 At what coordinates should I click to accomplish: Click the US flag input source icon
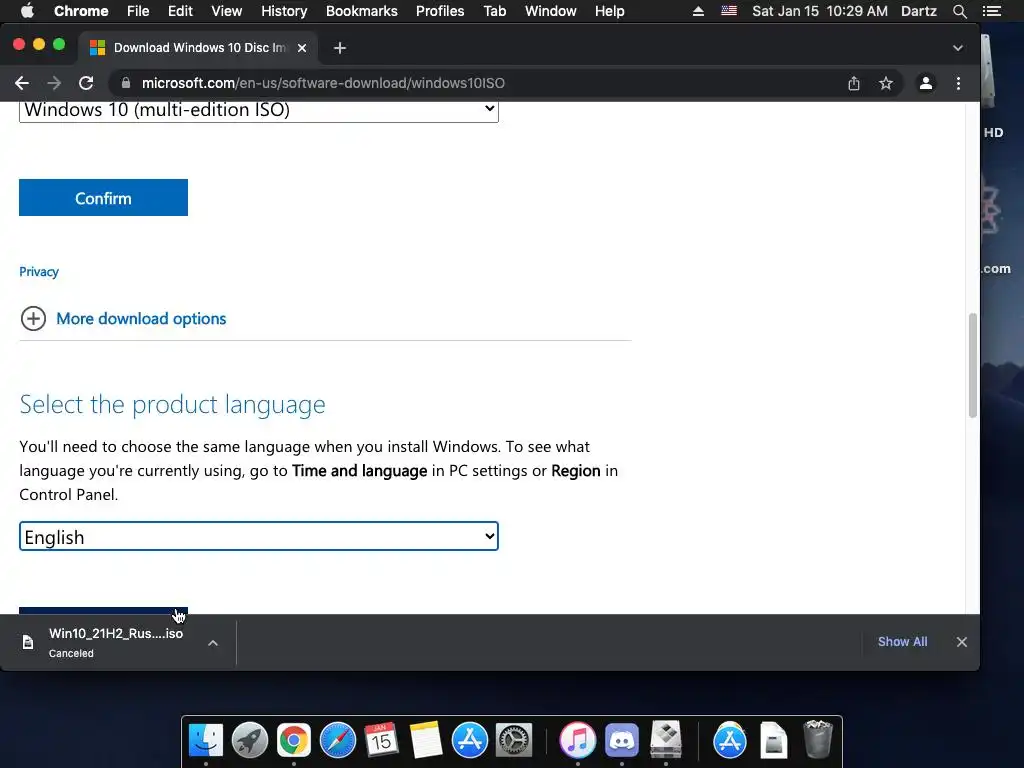click(x=729, y=11)
